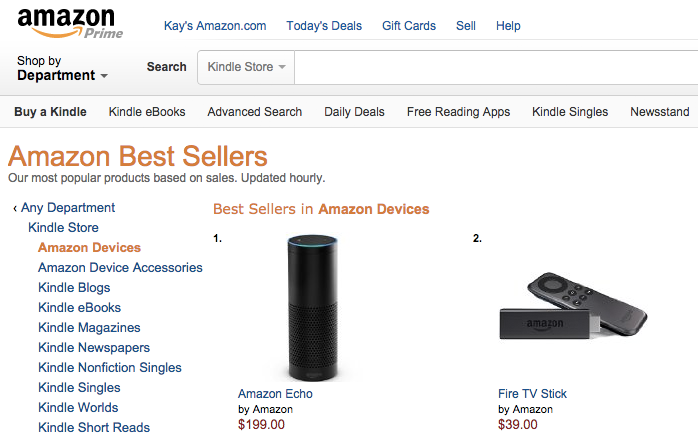Click inside the search text field
This screenshot has height=447, width=698.
pos(495,67)
